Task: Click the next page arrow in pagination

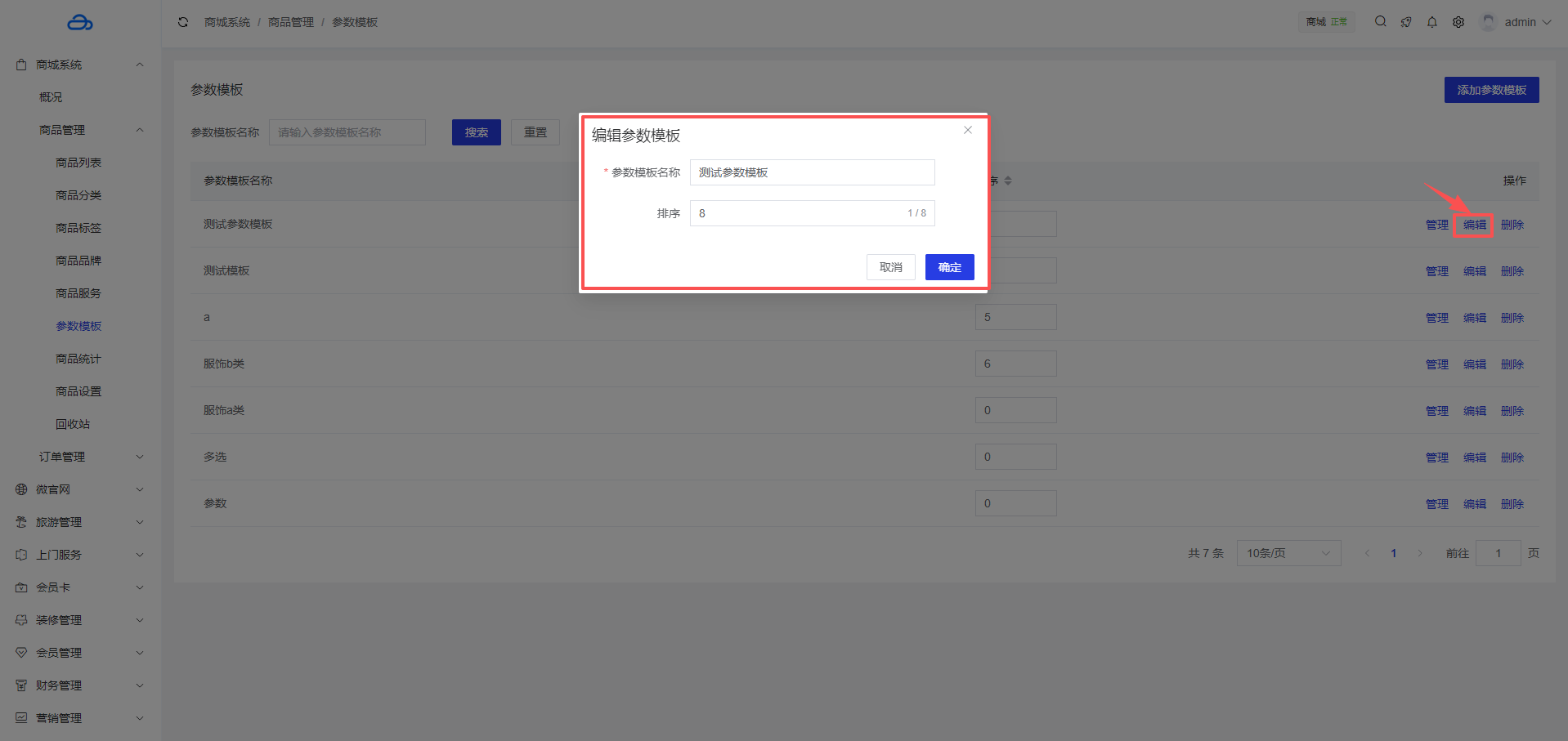Action: point(1420,553)
